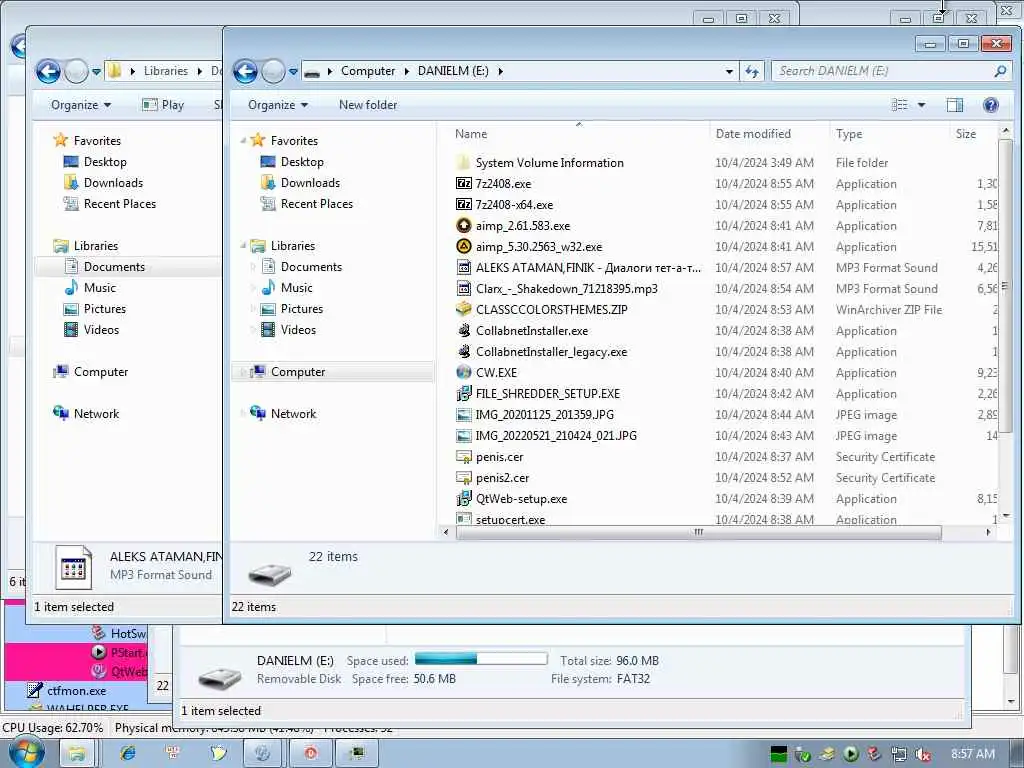Expand the Computer breadcrumb arrow
The width and height of the screenshot is (1024, 768).
coord(406,71)
